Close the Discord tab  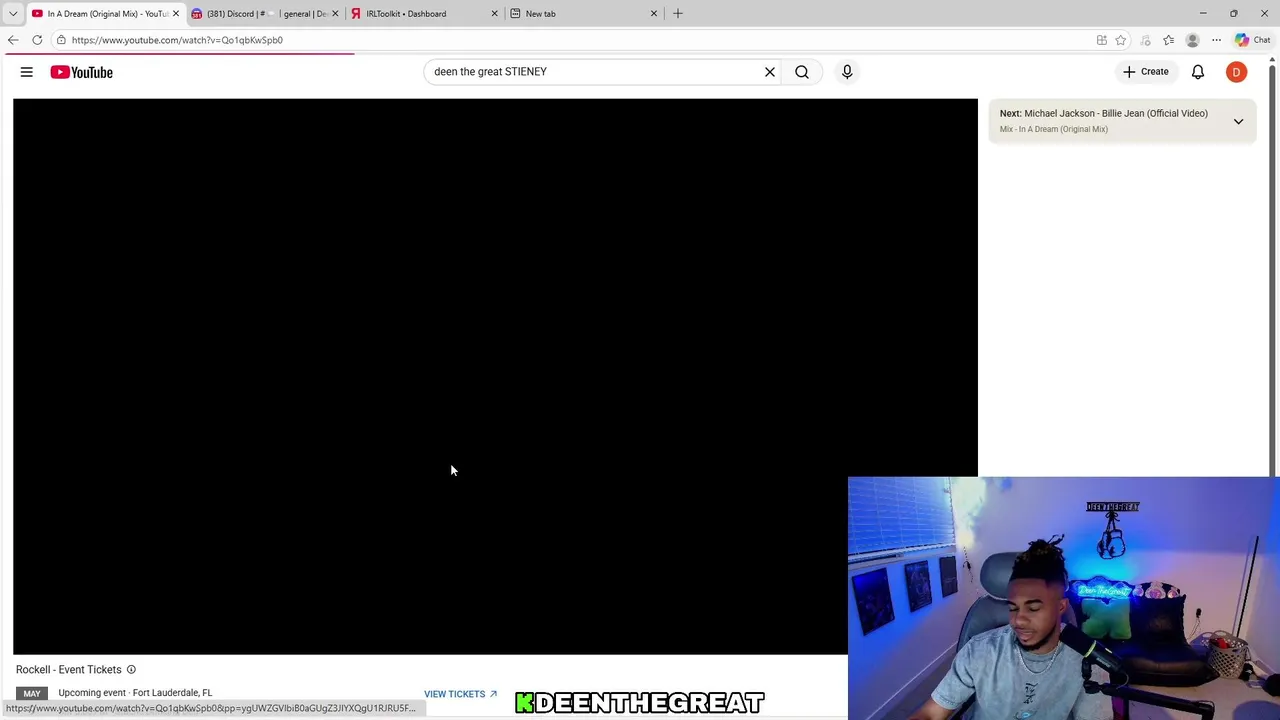point(335,14)
